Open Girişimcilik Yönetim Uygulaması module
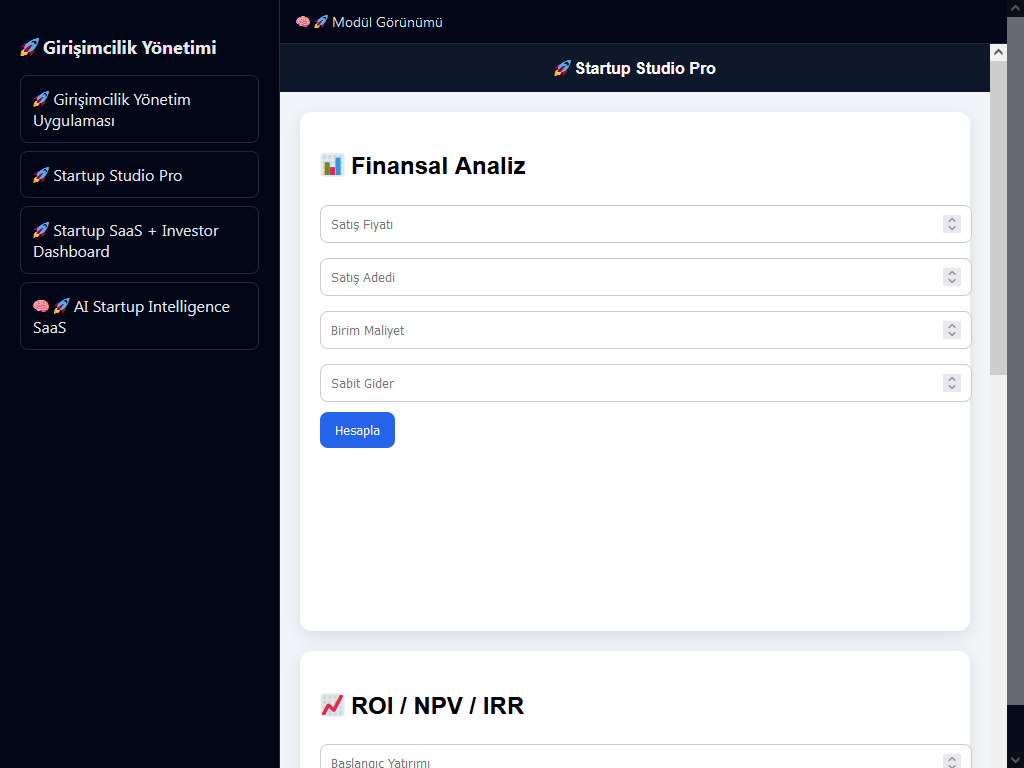 click(139, 109)
